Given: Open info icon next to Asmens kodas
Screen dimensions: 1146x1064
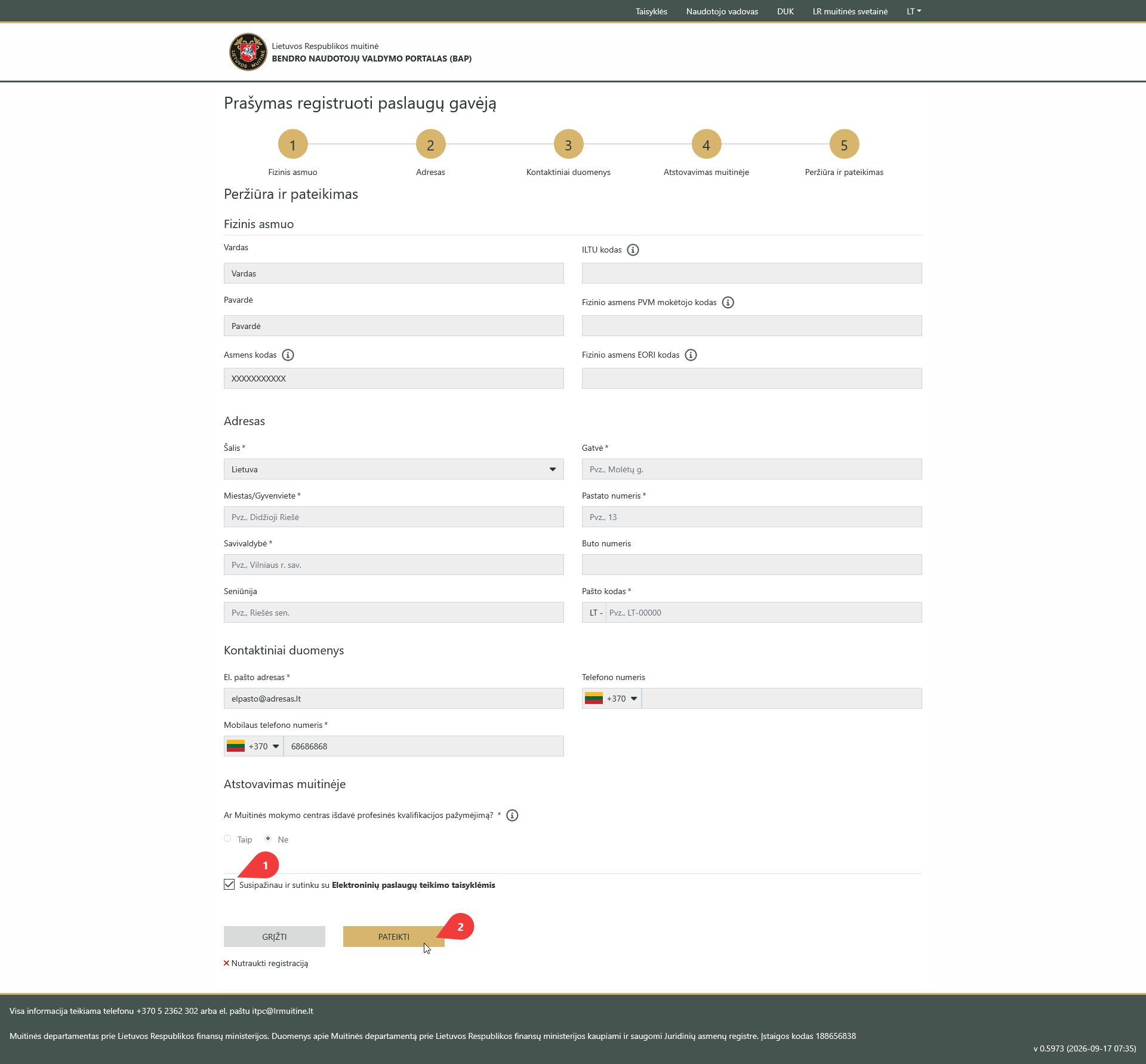Looking at the screenshot, I should (x=288, y=355).
